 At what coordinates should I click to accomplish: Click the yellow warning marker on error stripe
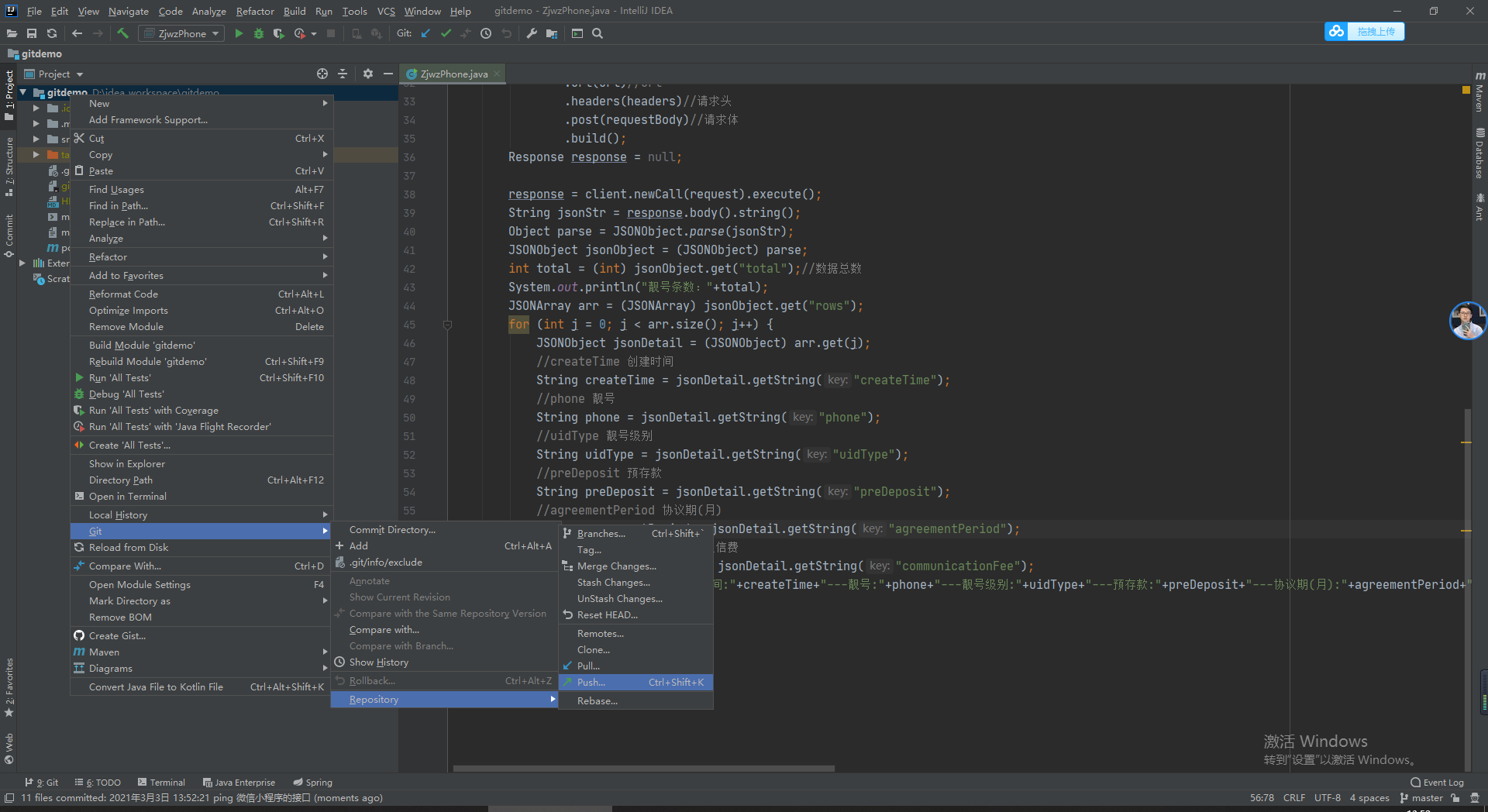click(1466, 90)
